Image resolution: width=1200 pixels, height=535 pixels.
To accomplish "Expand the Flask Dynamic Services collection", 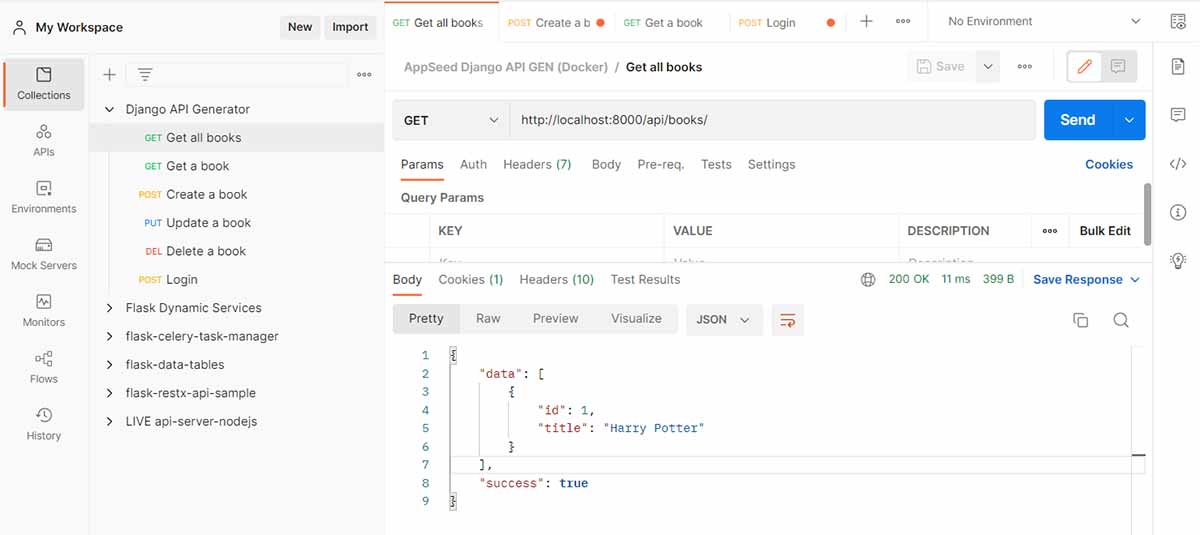I will point(110,308).
